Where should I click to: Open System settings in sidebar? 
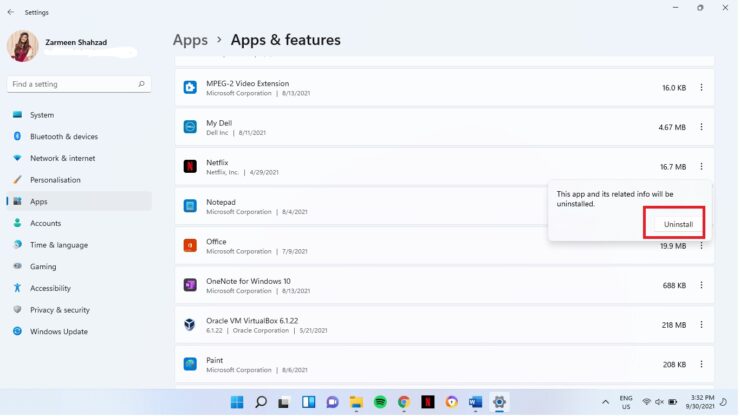tap(79, 115)
